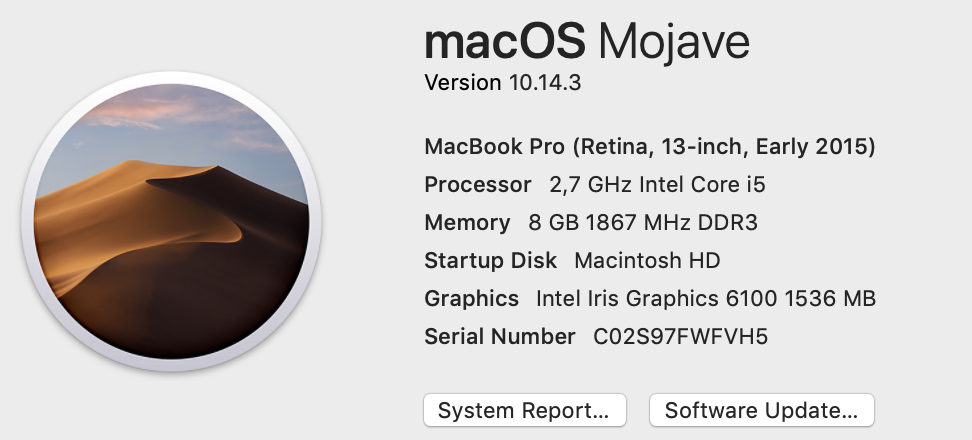Click the Startup Disk label
The width and height of the screenshot is (972, 440).
490,260
